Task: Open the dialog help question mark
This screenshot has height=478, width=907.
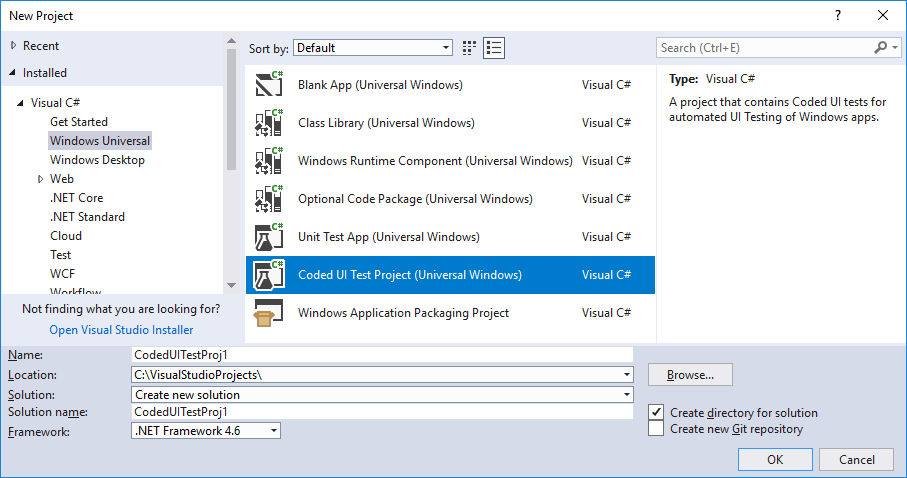Action: click(838, 16)
